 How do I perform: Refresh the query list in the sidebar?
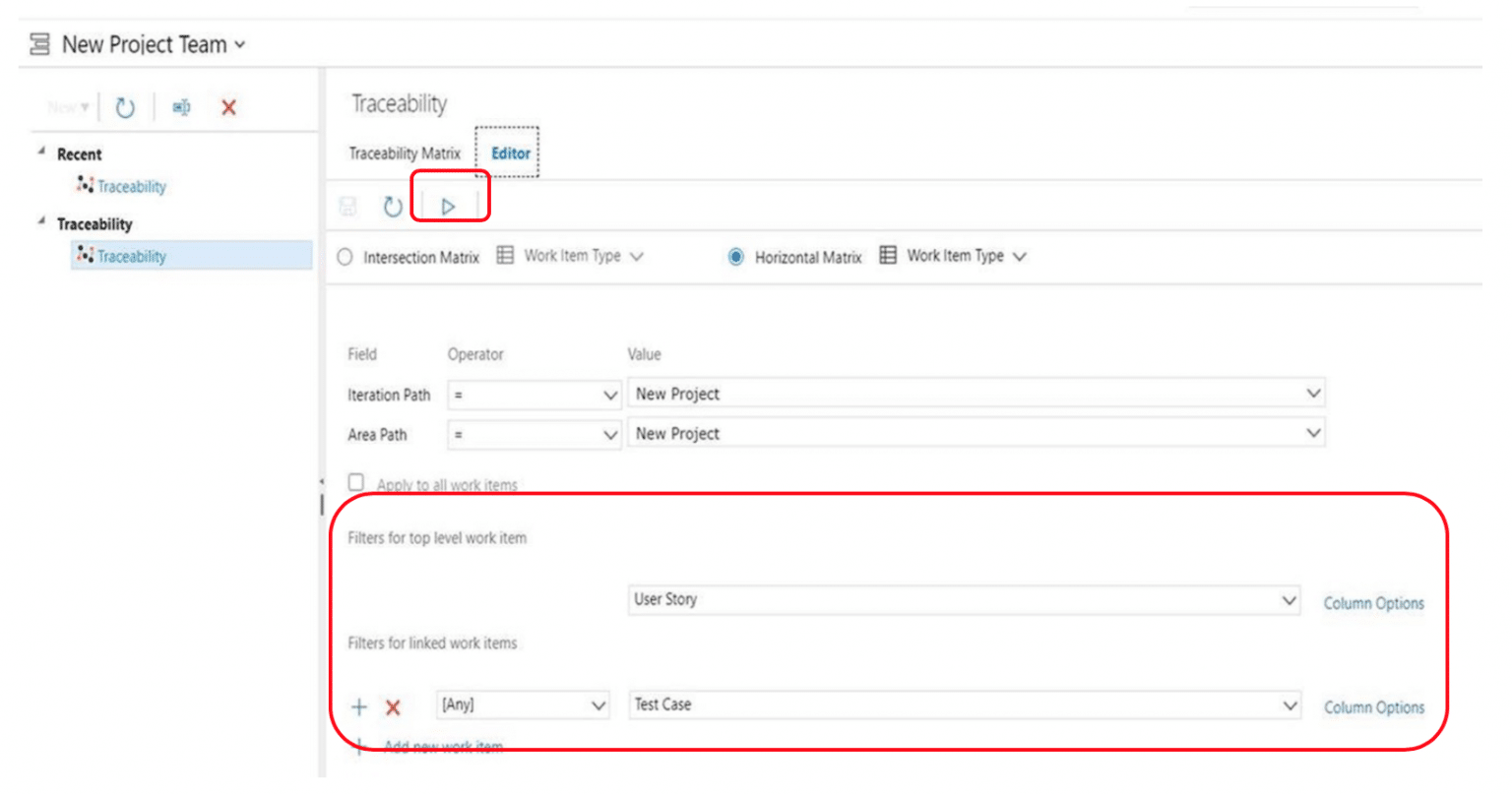(124, 107)
